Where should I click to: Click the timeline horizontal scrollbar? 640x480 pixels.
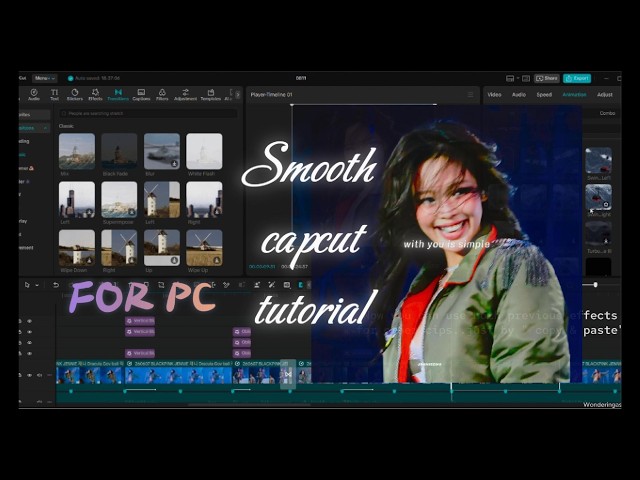point(249,405)
